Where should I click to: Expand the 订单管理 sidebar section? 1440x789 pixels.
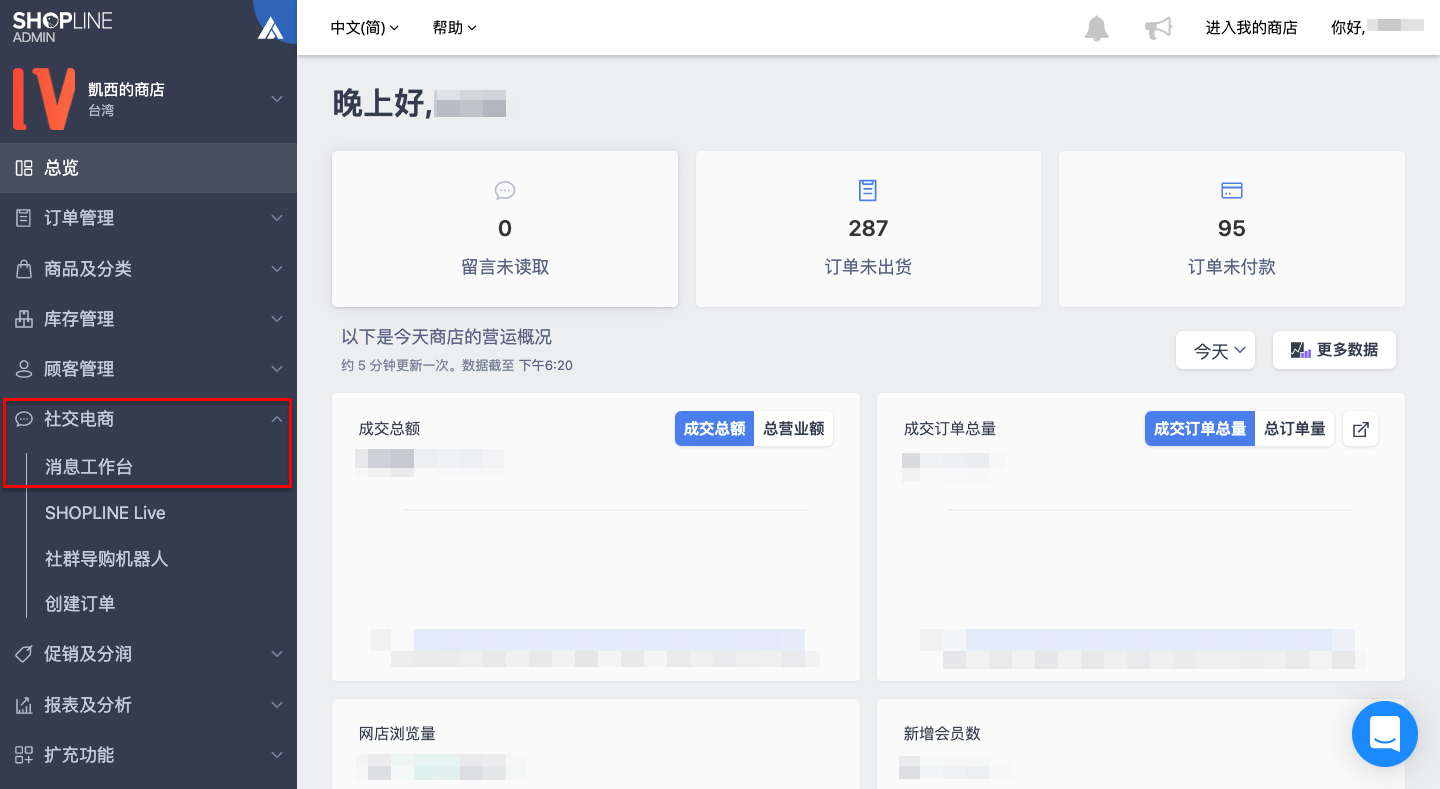[148, 218]
